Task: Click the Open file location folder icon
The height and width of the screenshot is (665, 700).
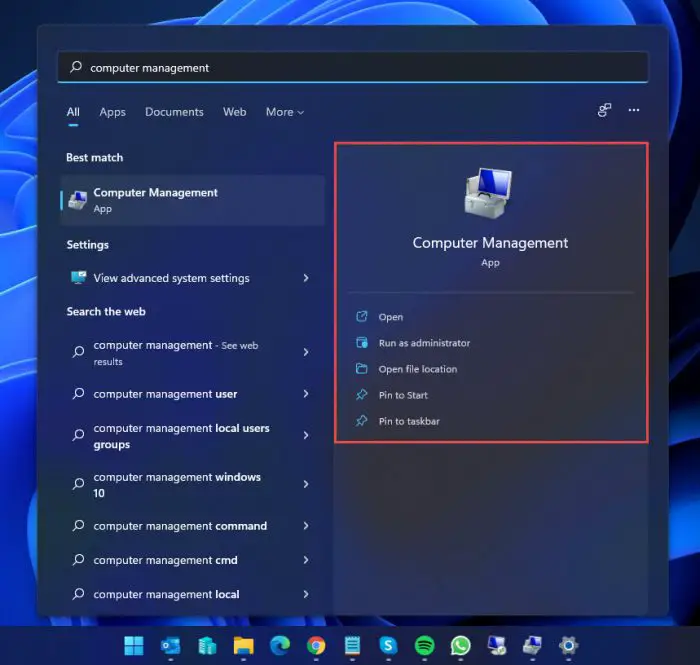Action: (x=362, y=369)
